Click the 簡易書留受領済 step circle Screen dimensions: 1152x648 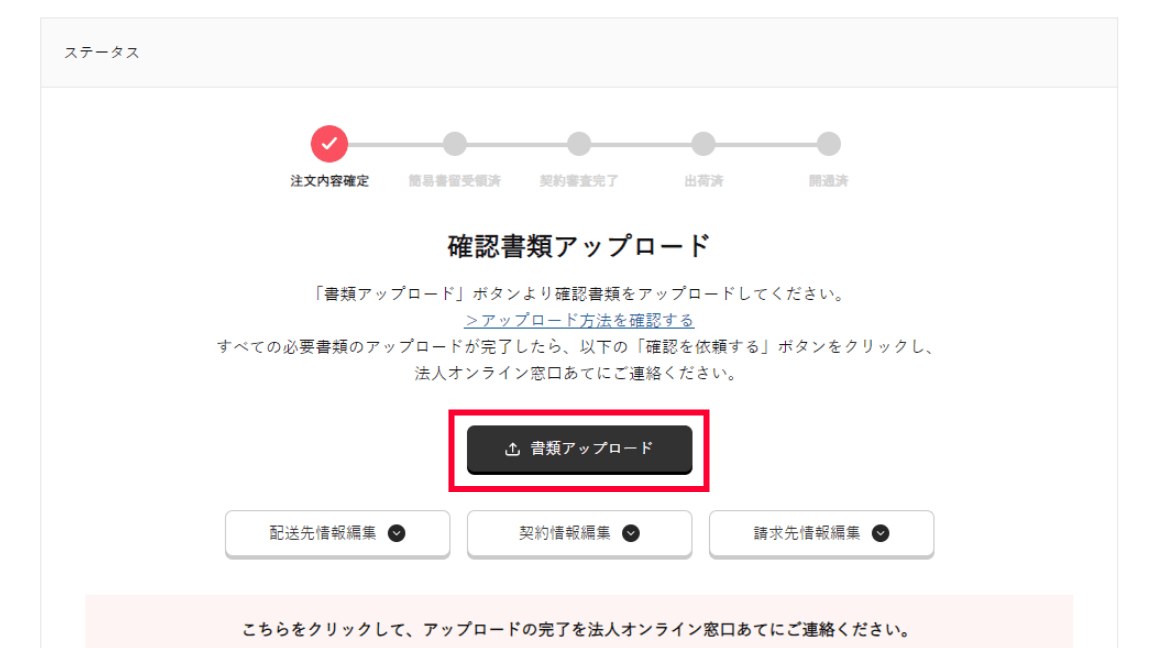click(454, 144)
